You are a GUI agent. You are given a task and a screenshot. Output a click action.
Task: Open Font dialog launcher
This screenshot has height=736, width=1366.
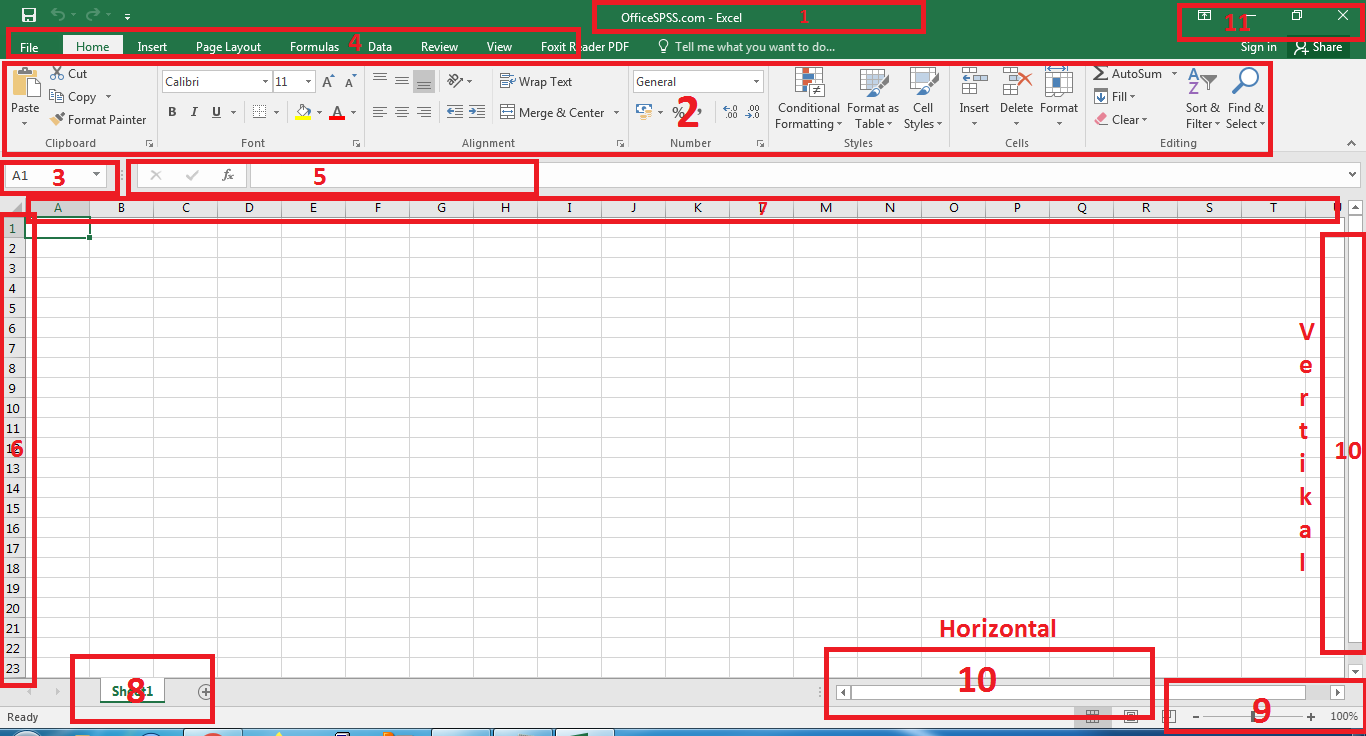(x=354, y=144)
